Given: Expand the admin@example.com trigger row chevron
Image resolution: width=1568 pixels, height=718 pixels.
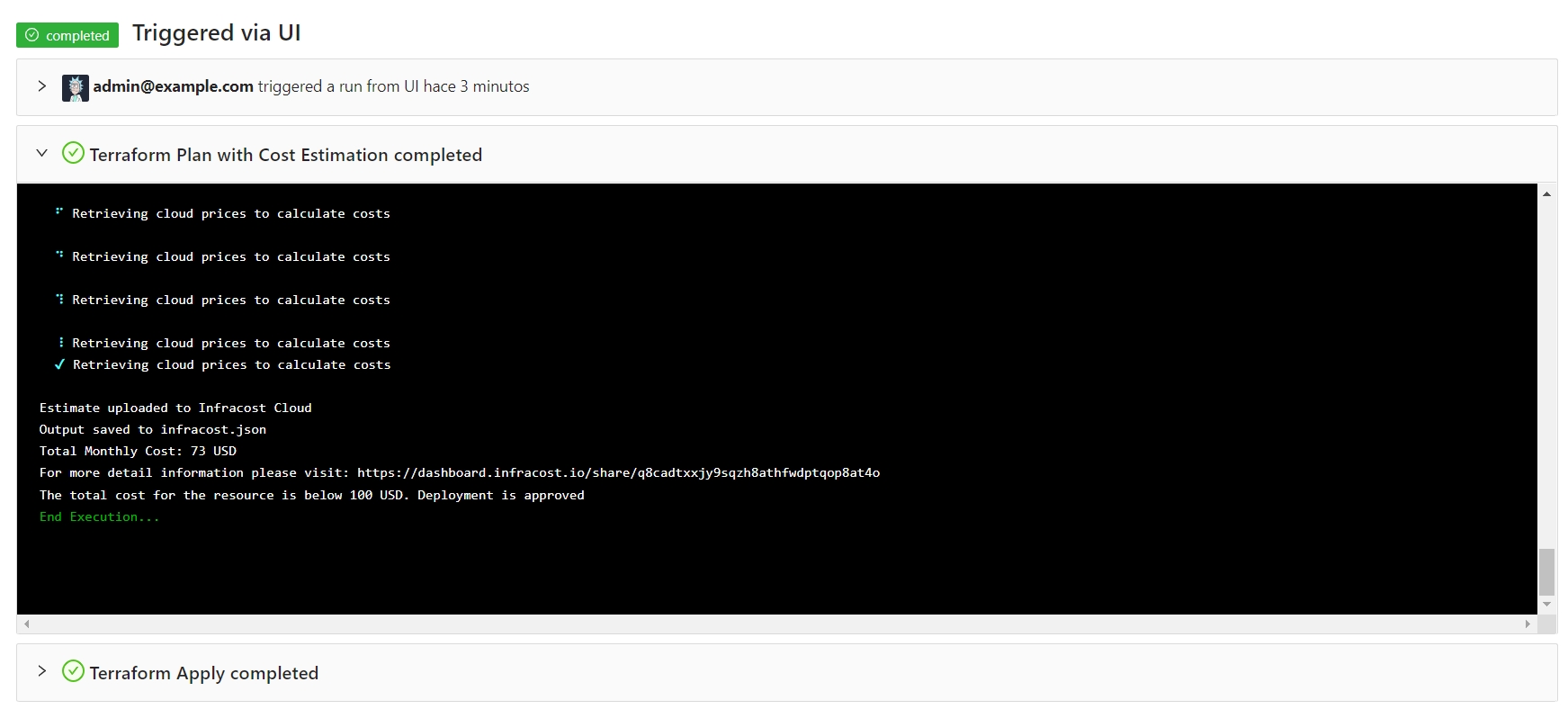Looking at the screenshot, I should [x=41, y=86].
